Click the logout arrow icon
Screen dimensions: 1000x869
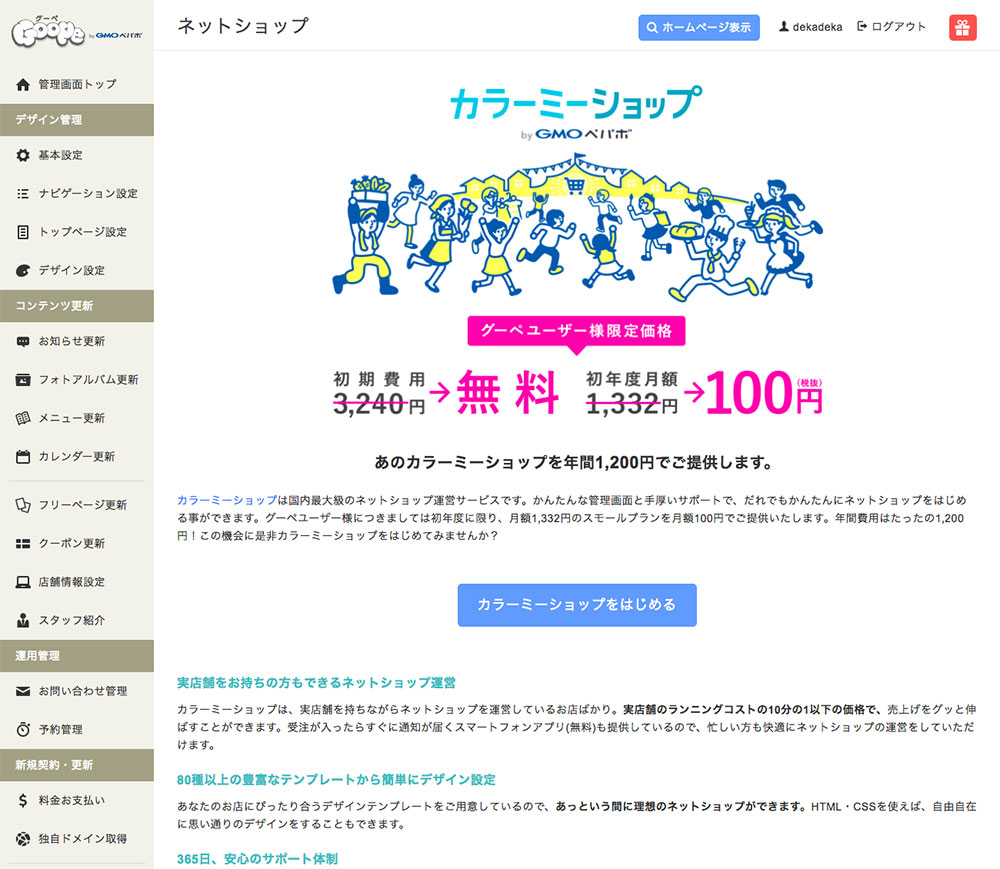(862, 26)
